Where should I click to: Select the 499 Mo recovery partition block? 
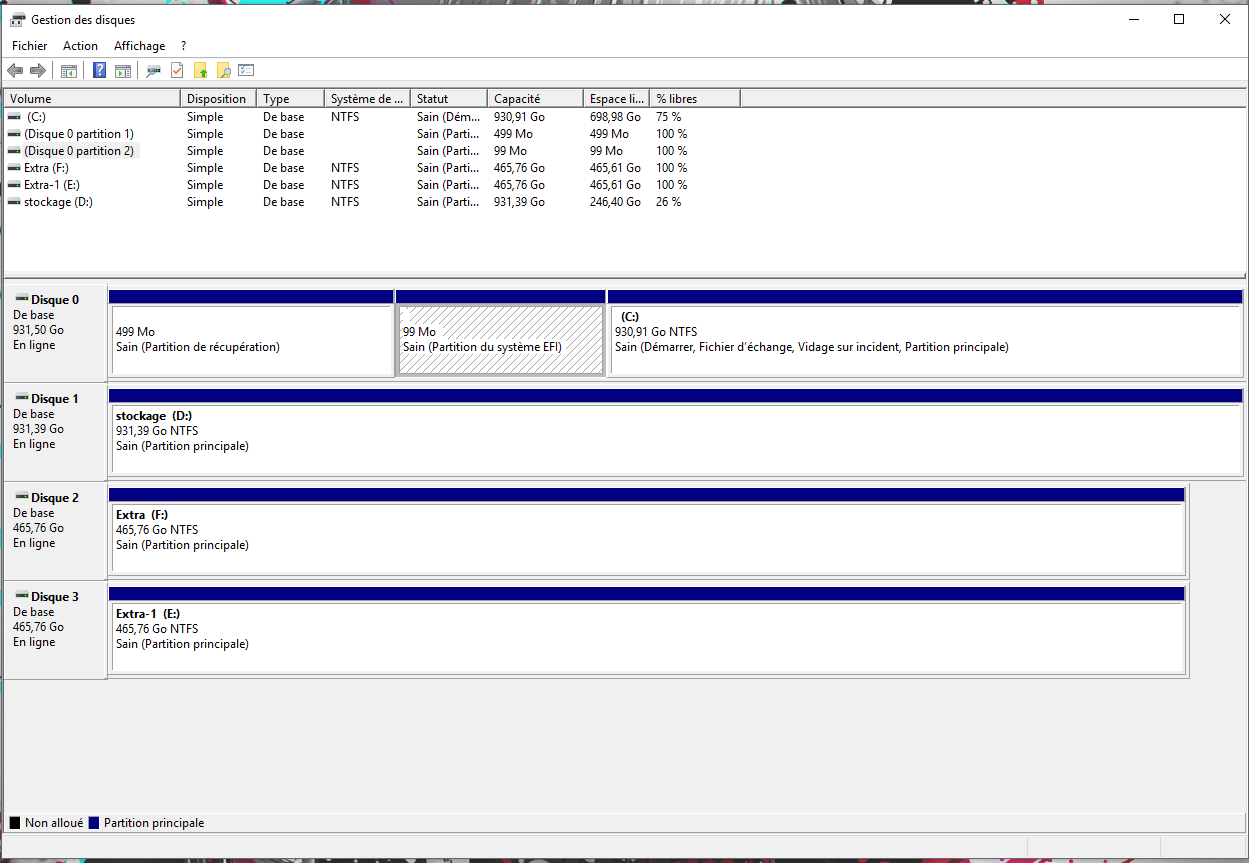coord(251,333)
